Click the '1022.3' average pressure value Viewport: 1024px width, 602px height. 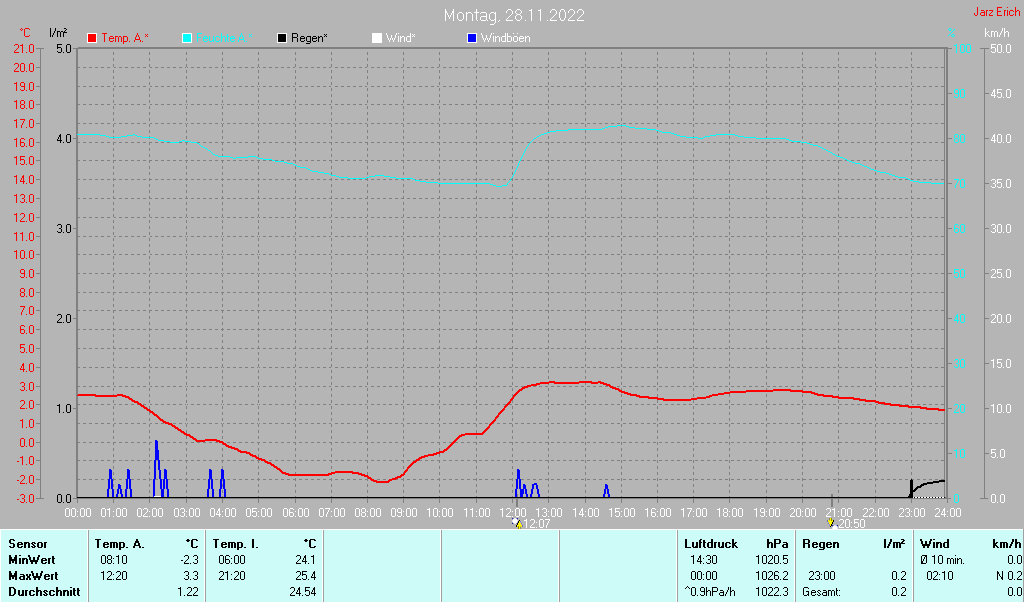(x=771, y=592)
